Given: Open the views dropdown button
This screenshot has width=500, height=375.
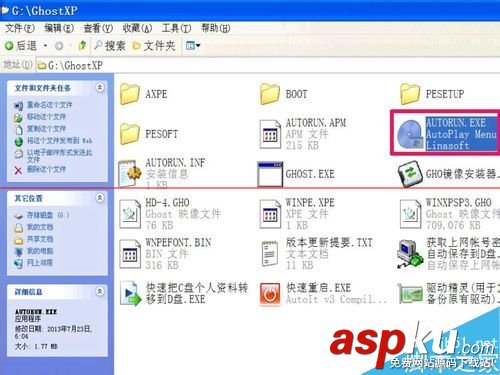Looking at the screenshot, I should pyautogui.click(x=193, y=45).
